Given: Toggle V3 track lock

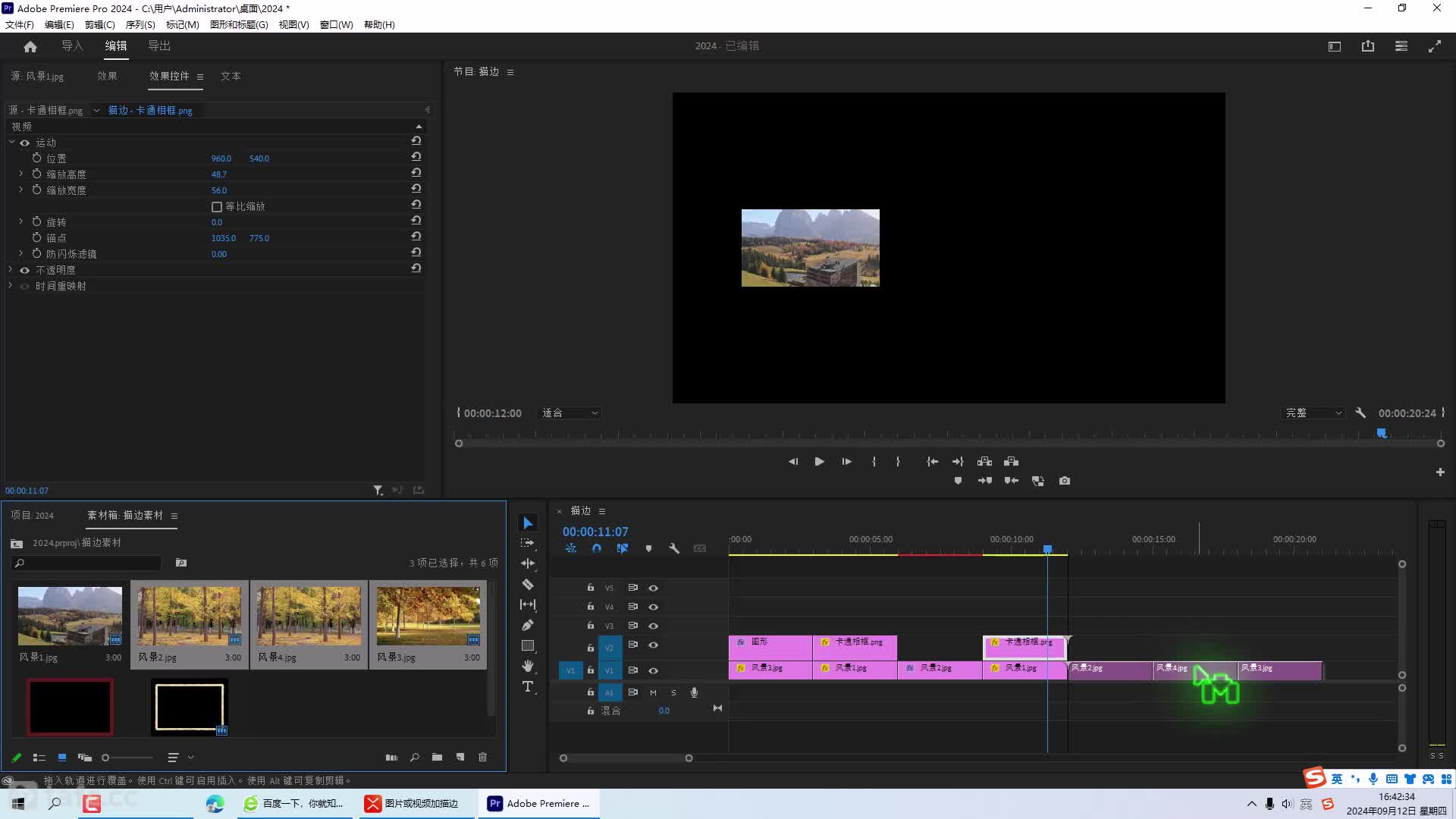Looking at the screenshot, I should tap(590, 626).
